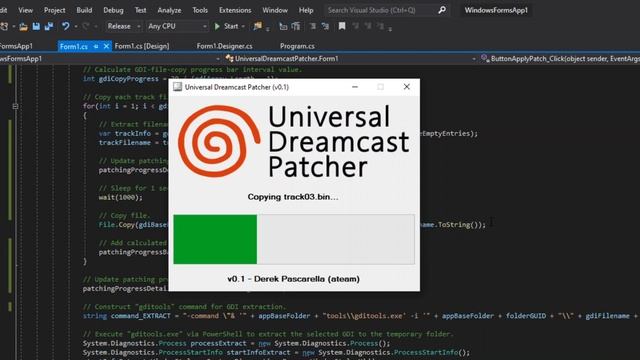Open the Release configuration dropdown
The width and height of the screenshot is (640, 360).
tap(123, 27)
